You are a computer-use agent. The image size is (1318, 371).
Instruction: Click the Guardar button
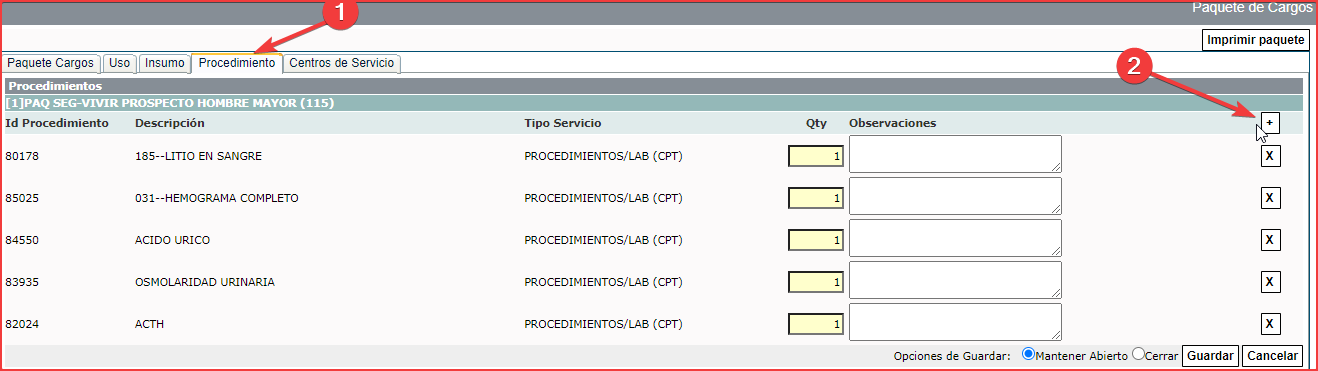coord(1211,356)
